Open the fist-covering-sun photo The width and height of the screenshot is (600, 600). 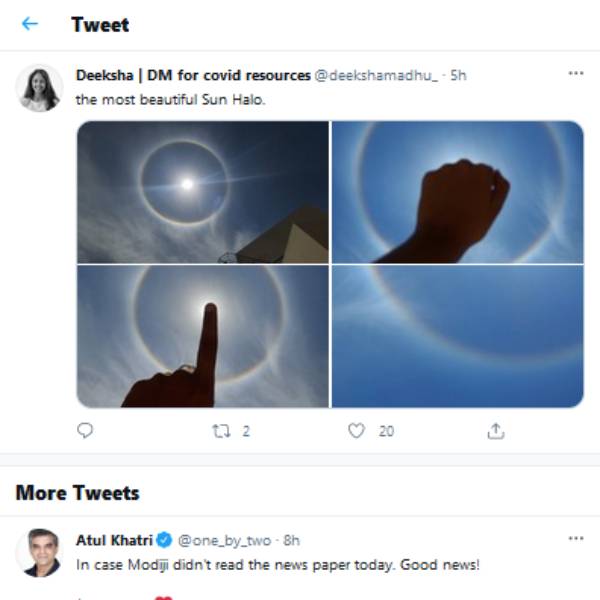click(x=457, y=192)
